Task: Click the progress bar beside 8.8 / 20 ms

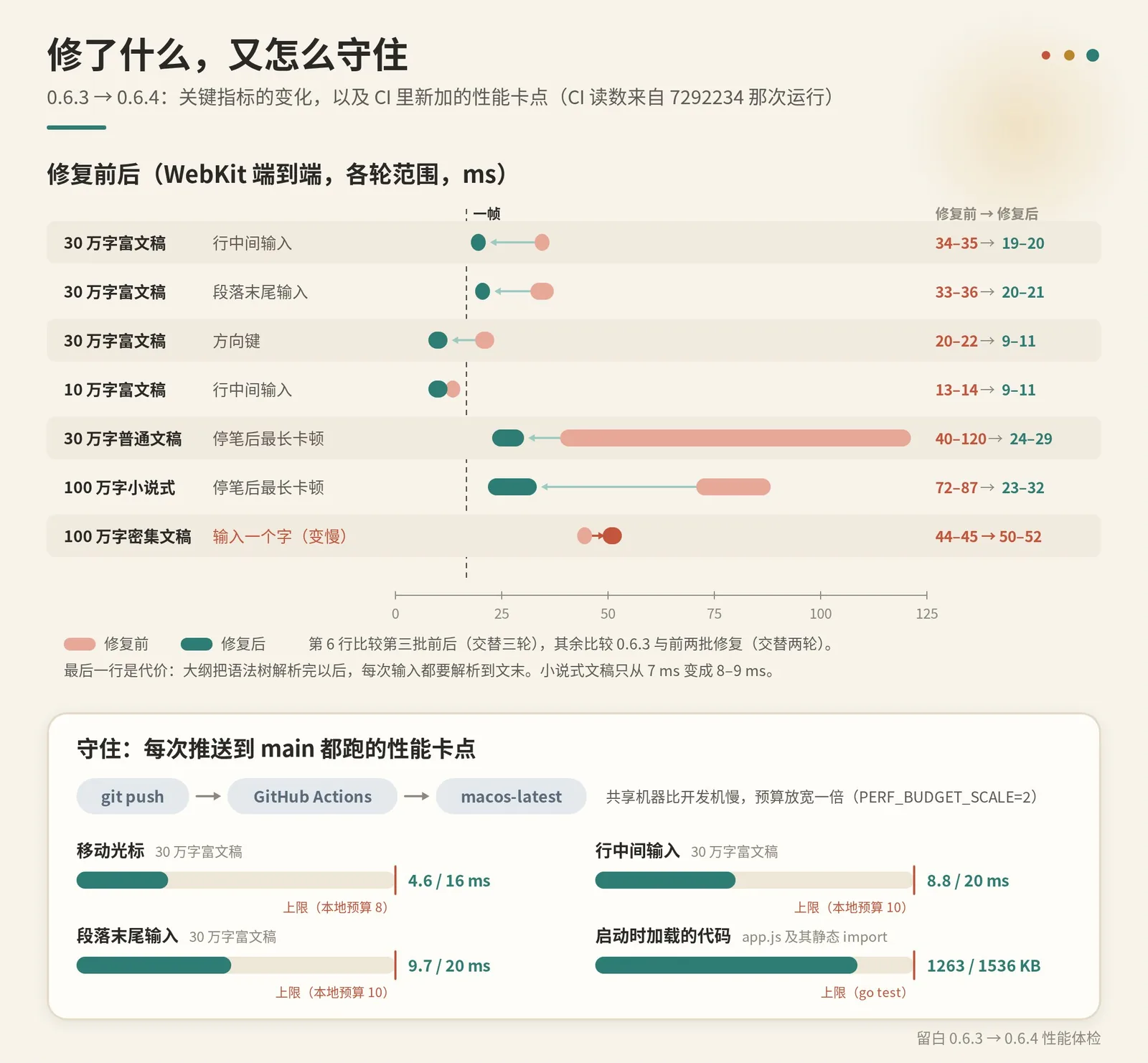Action: [x=755, y=880]
